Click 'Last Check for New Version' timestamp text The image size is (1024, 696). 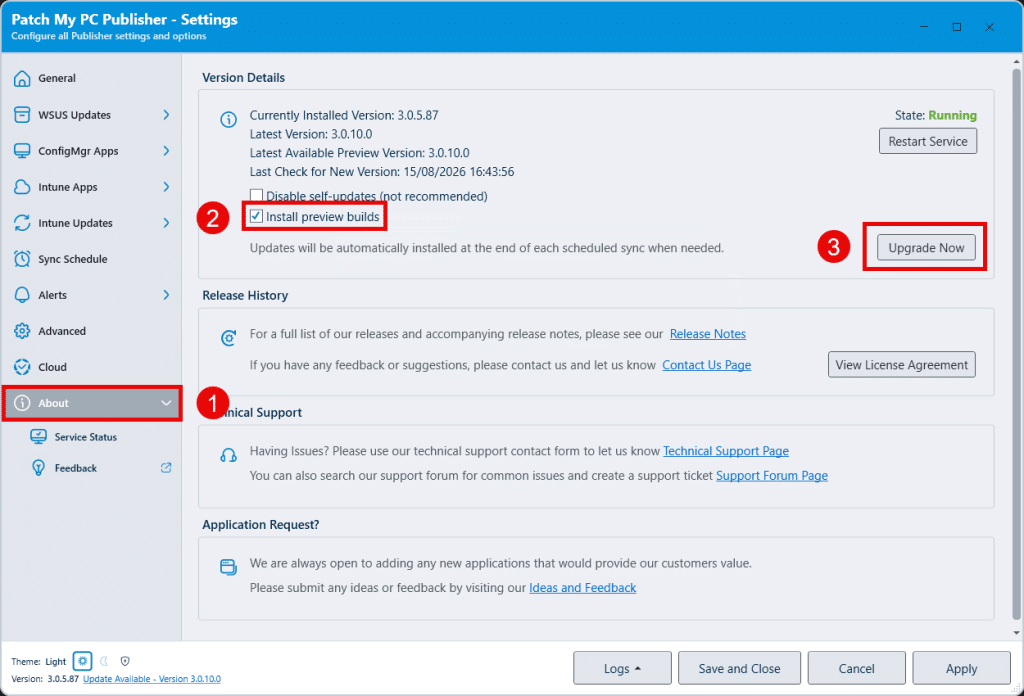tap(381, 172)
